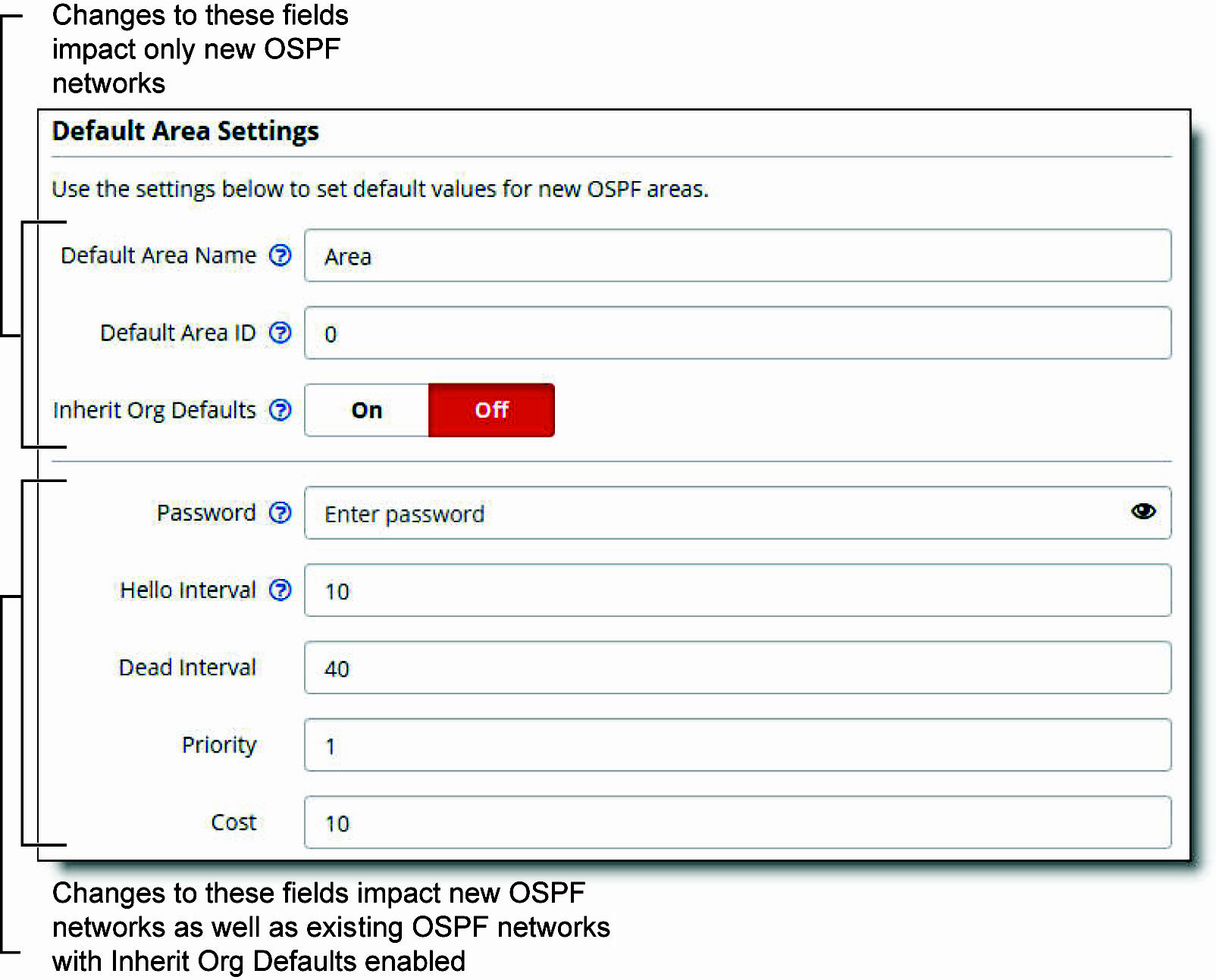
Task: Reveal password with the eye icon
Action: [1143, 512]
